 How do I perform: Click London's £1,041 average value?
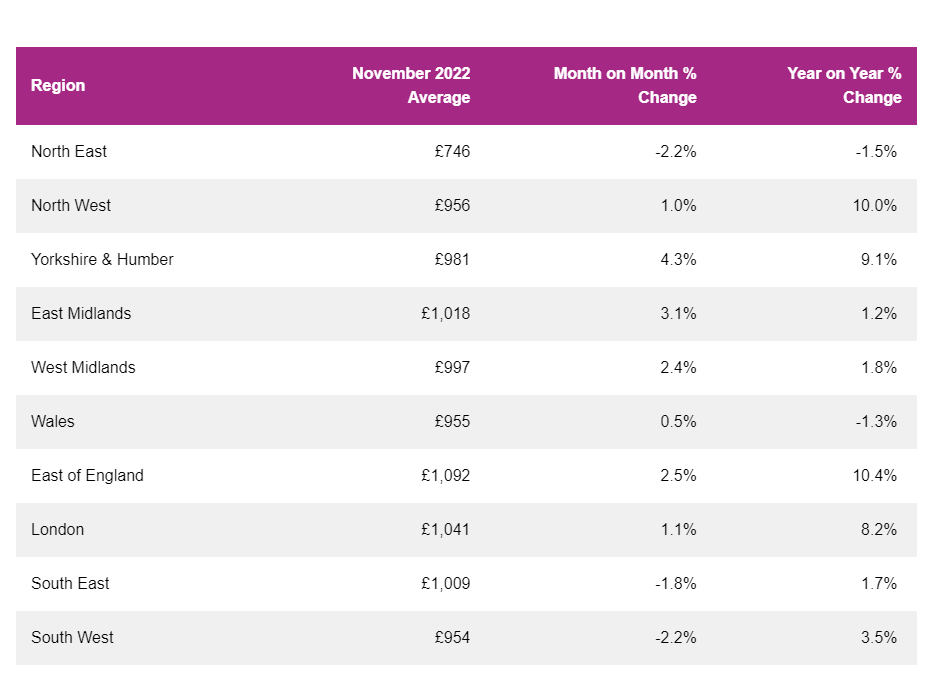tap(446, 530)
